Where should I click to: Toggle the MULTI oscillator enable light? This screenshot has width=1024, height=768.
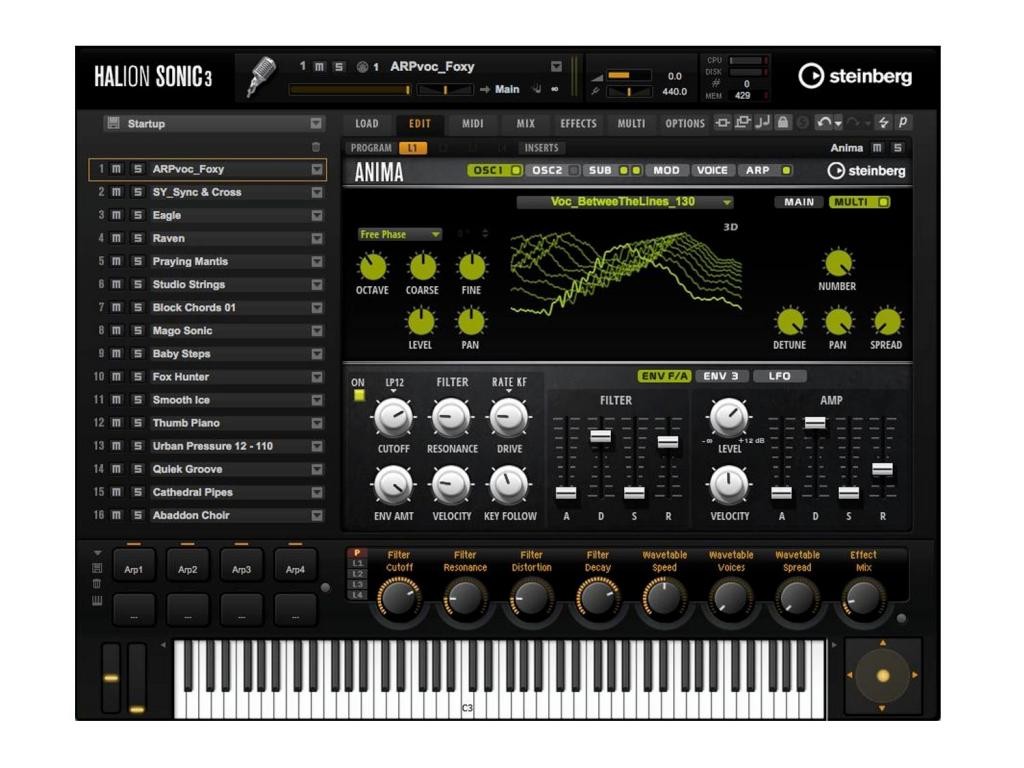coord(883,202)
